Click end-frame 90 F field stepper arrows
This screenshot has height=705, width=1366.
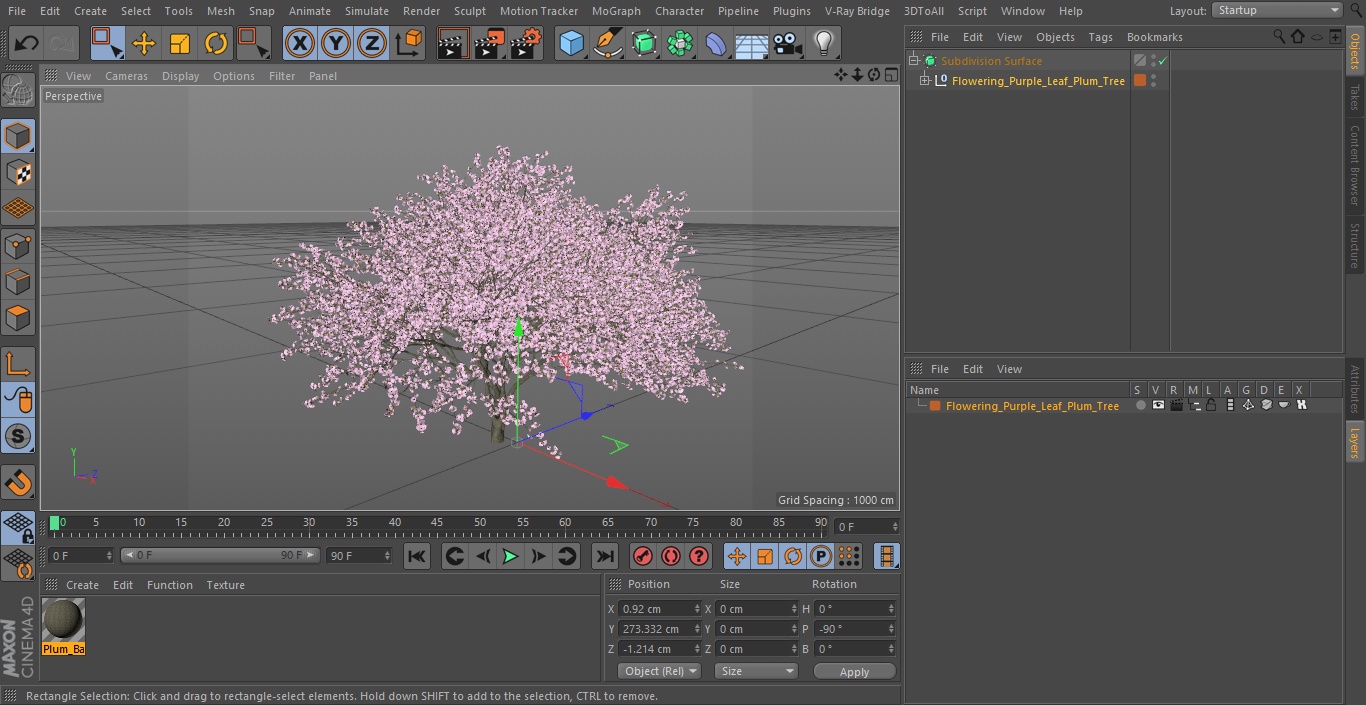(x=387, y=555)
